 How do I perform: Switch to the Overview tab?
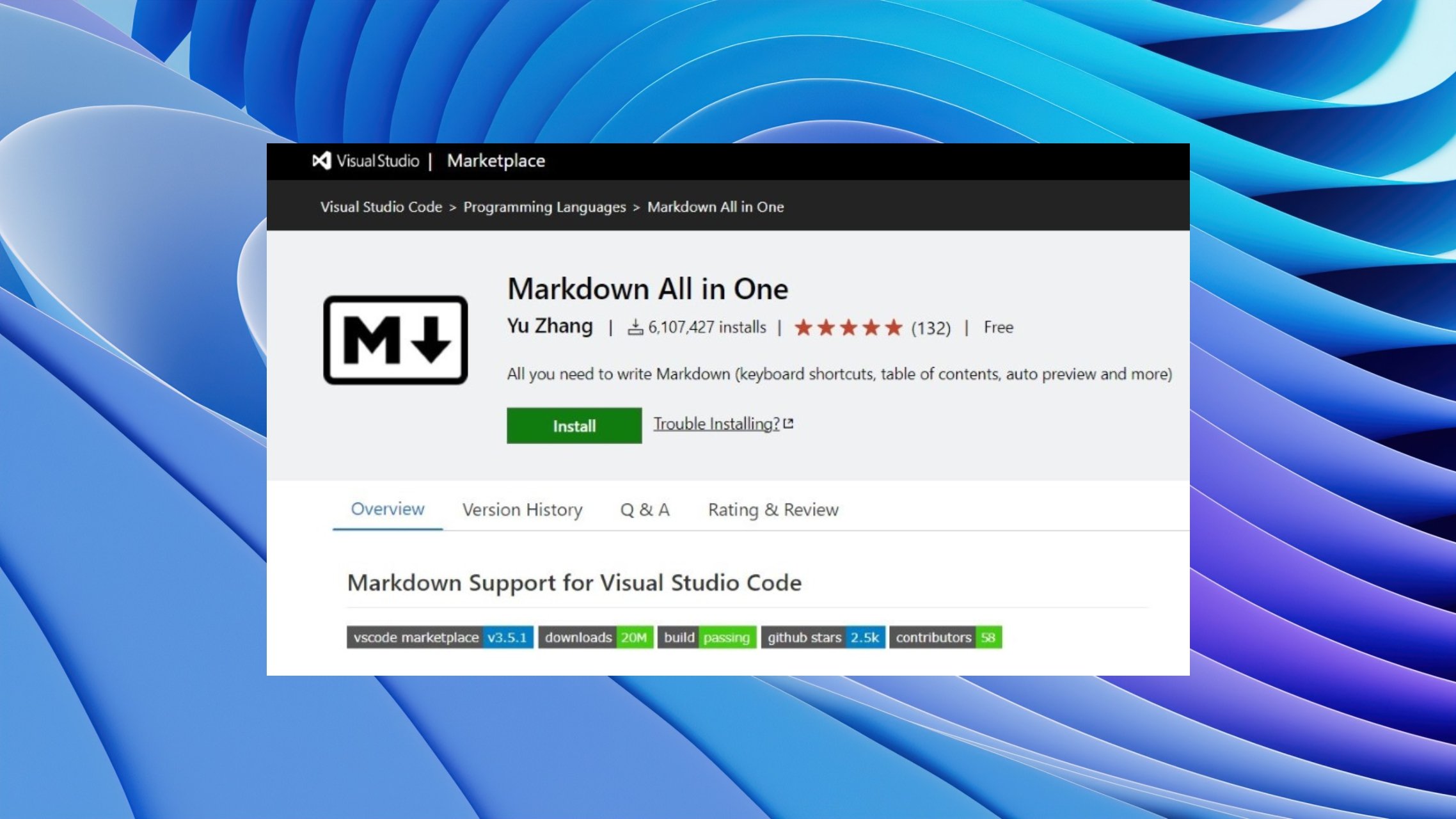click(x=388, y=509)
